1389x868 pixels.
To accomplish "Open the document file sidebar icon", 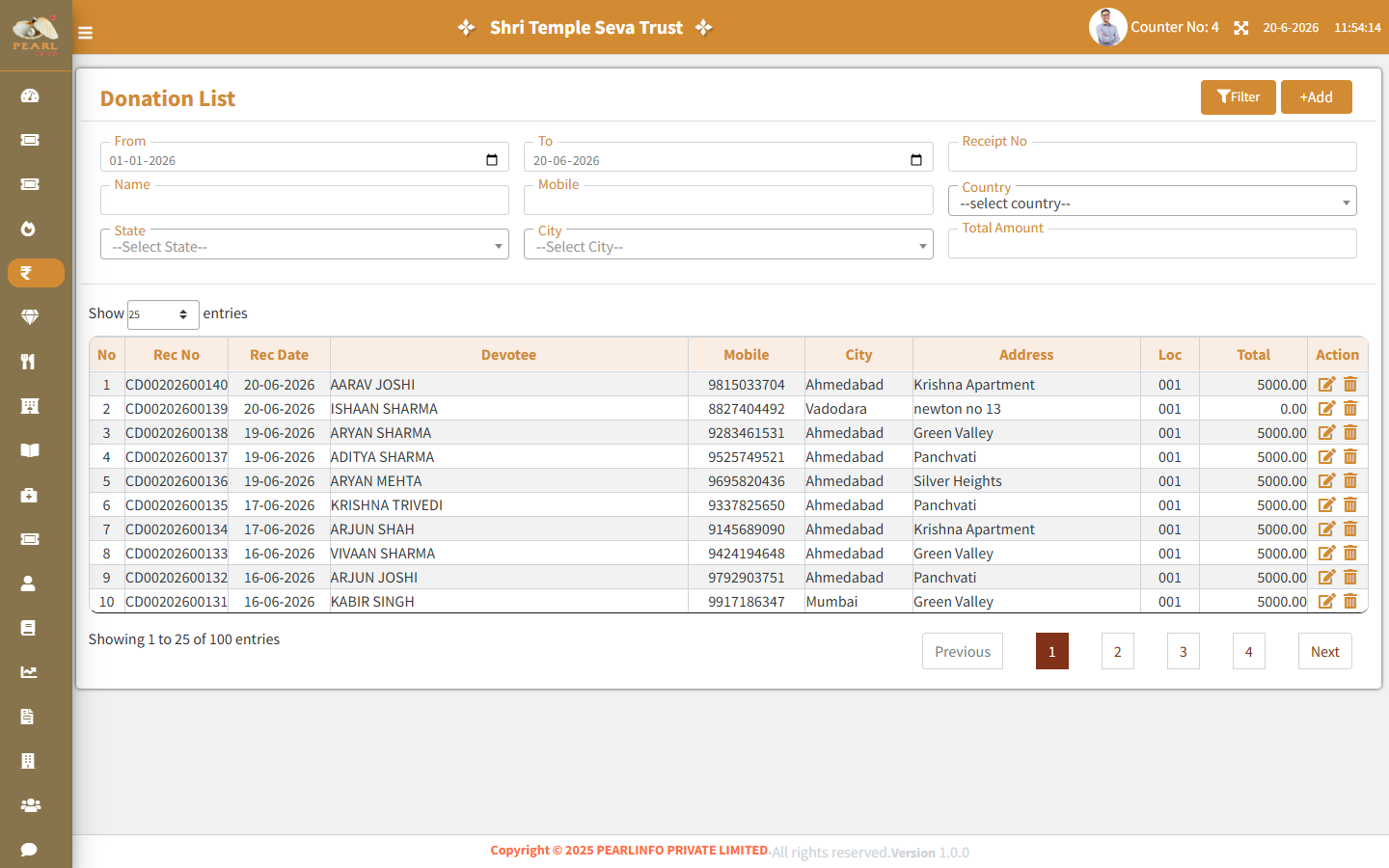I will (27, 717).
